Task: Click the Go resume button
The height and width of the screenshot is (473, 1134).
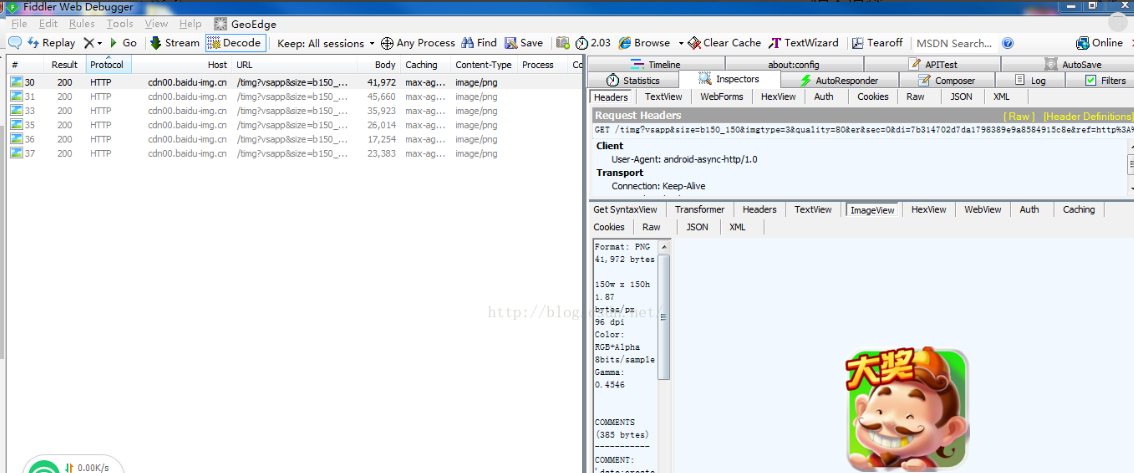Action: [122, 43]
